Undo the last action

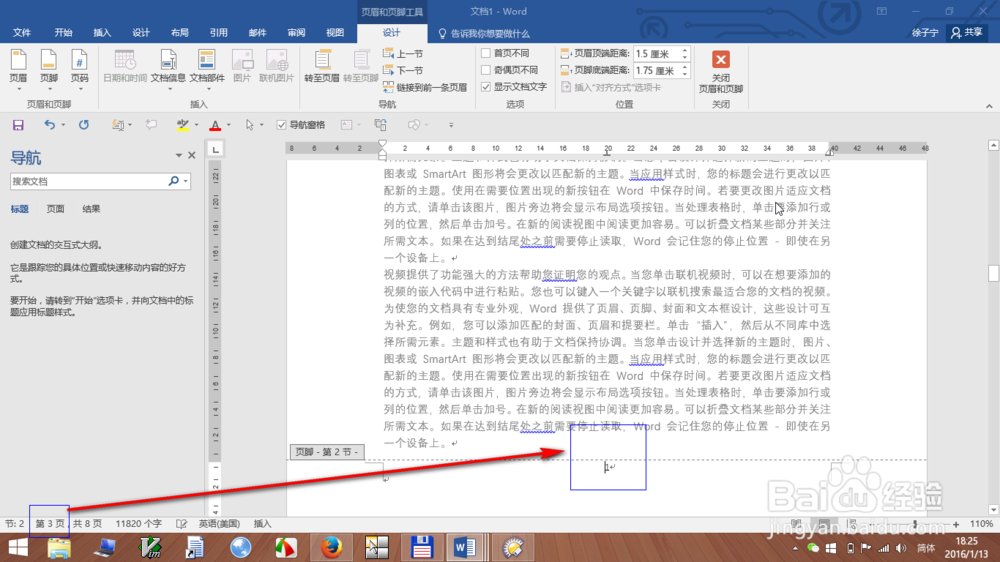(49, 125)
